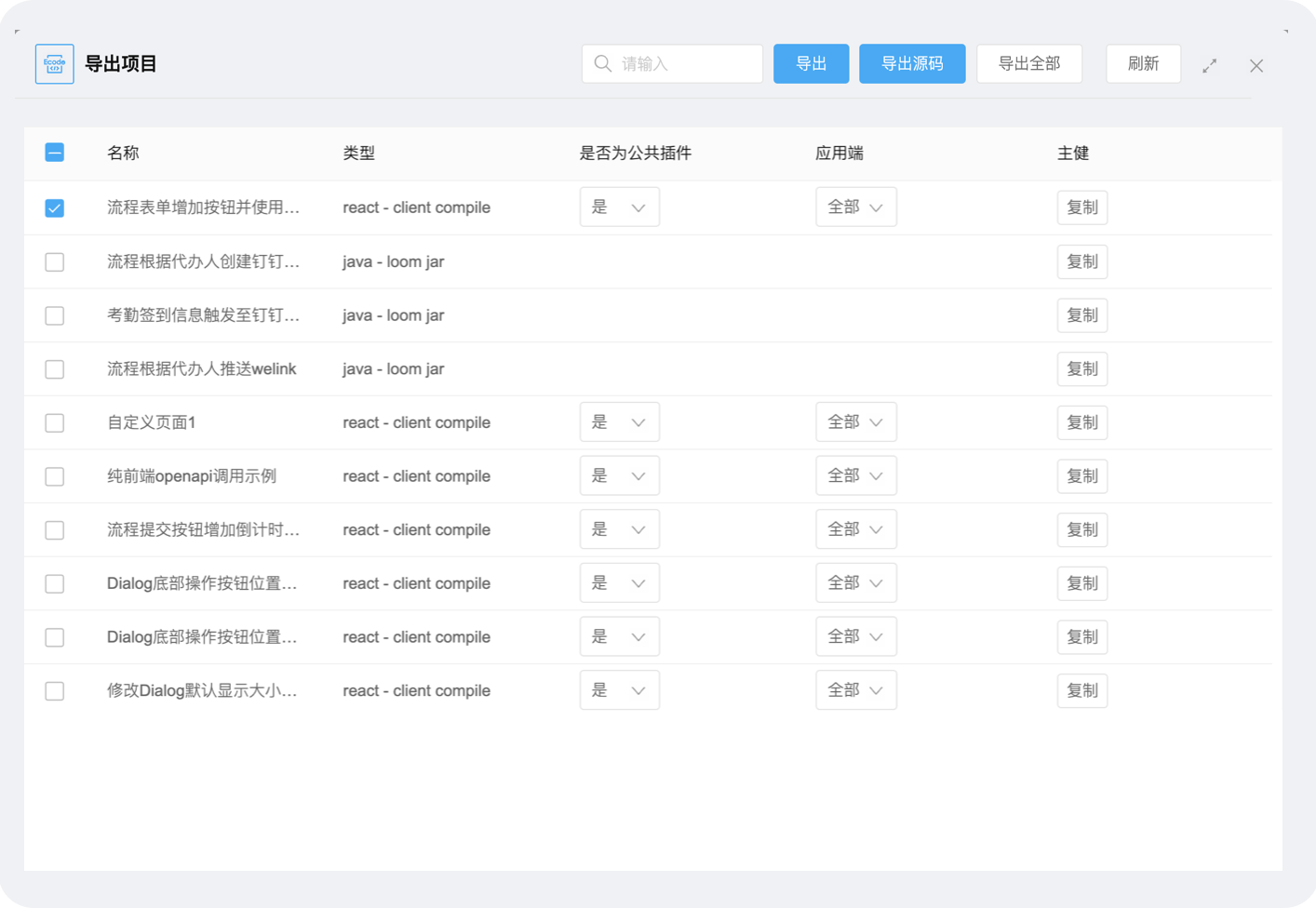1316x908 pixels.
Task: Open the 全部 dropdown for 纯前端openapi调用示例
Action: pos(856,476)
